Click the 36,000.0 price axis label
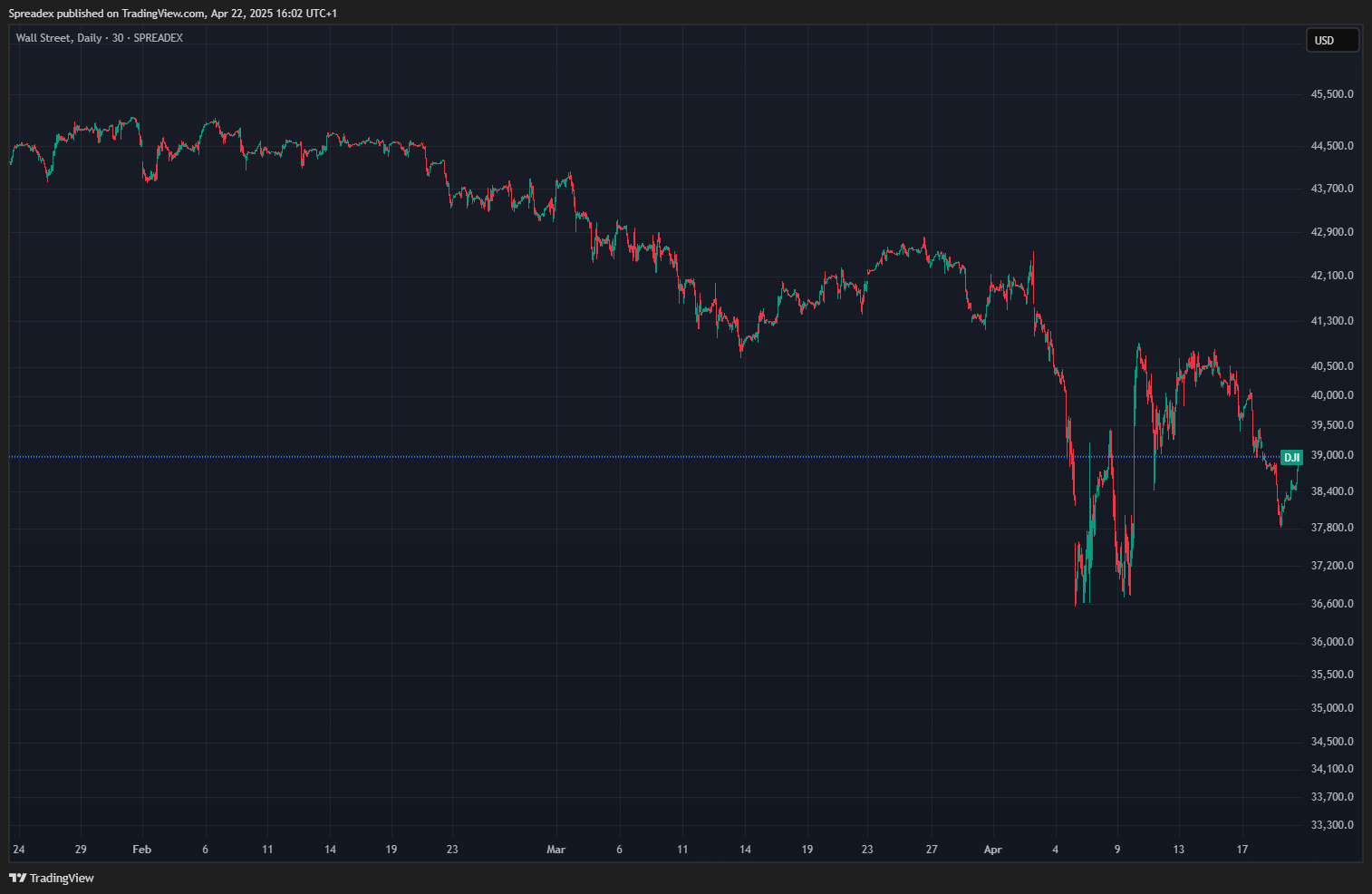This screenshot has width=1372, height=894. pos(1332,642)
